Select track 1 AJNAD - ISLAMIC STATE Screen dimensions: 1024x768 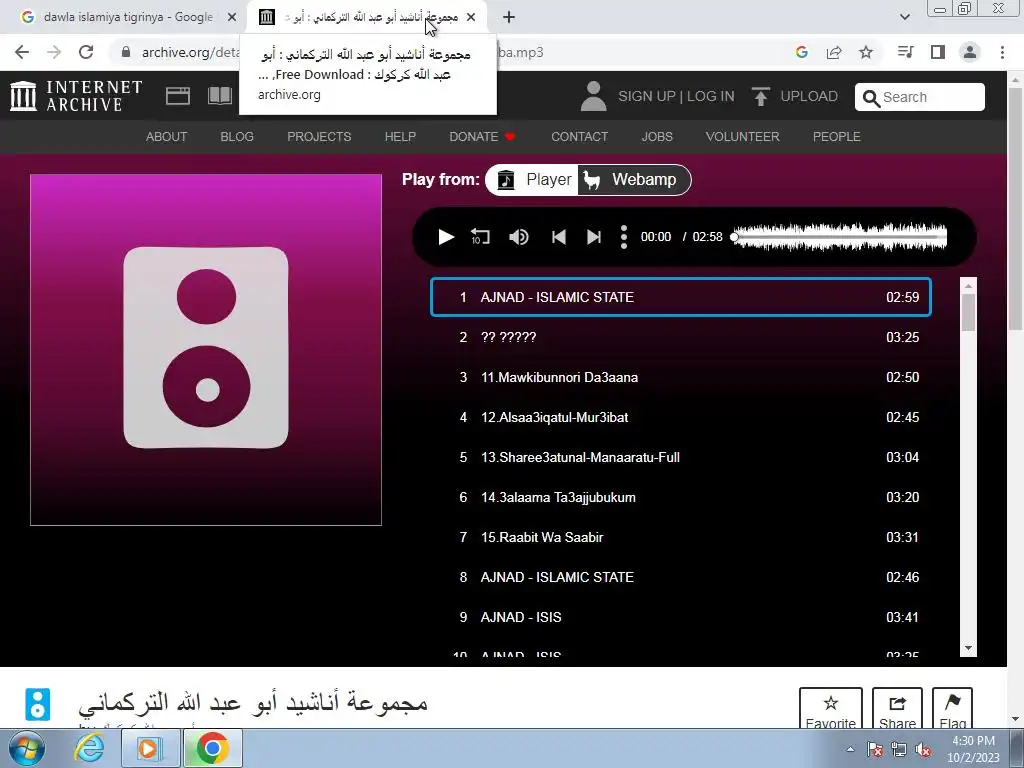click(680, 297)
